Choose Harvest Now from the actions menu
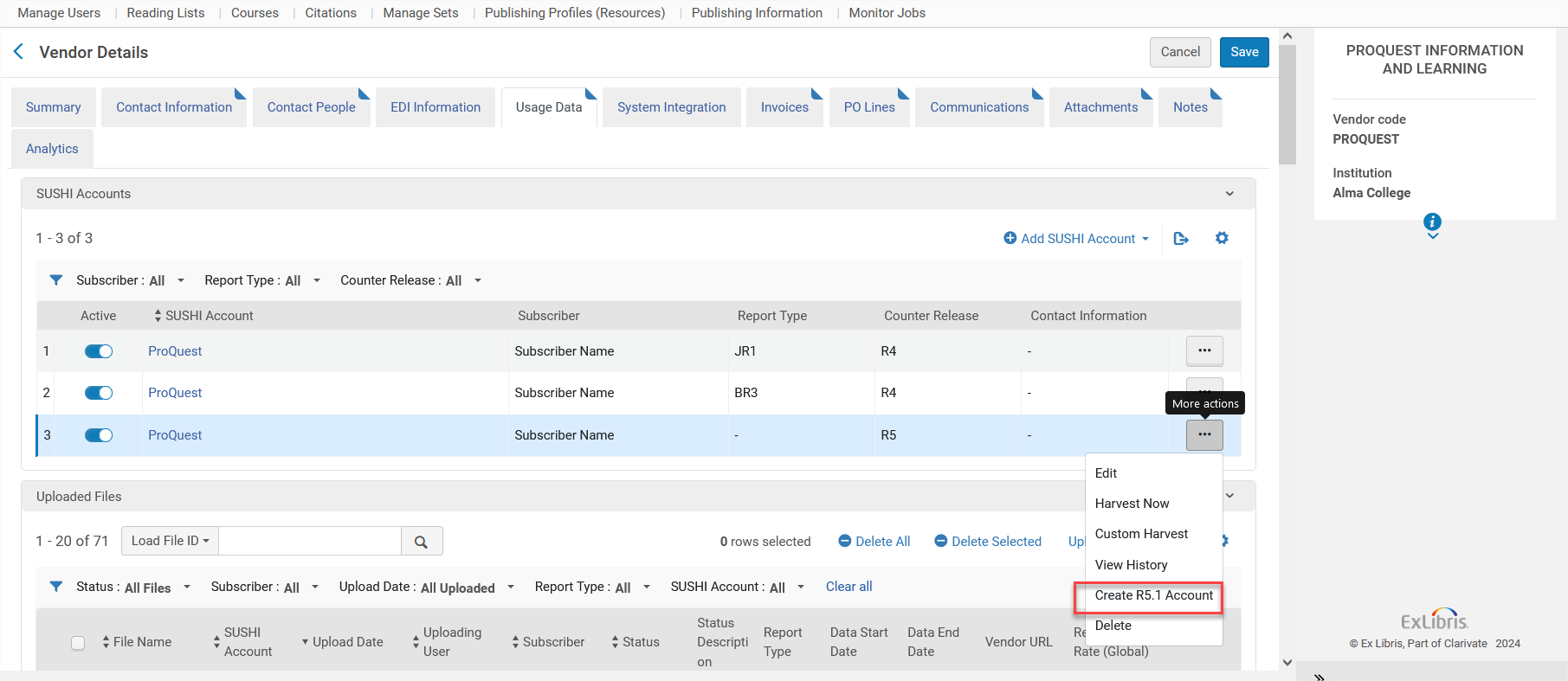Screen dimensions: 1568x681 point(1153,504)
